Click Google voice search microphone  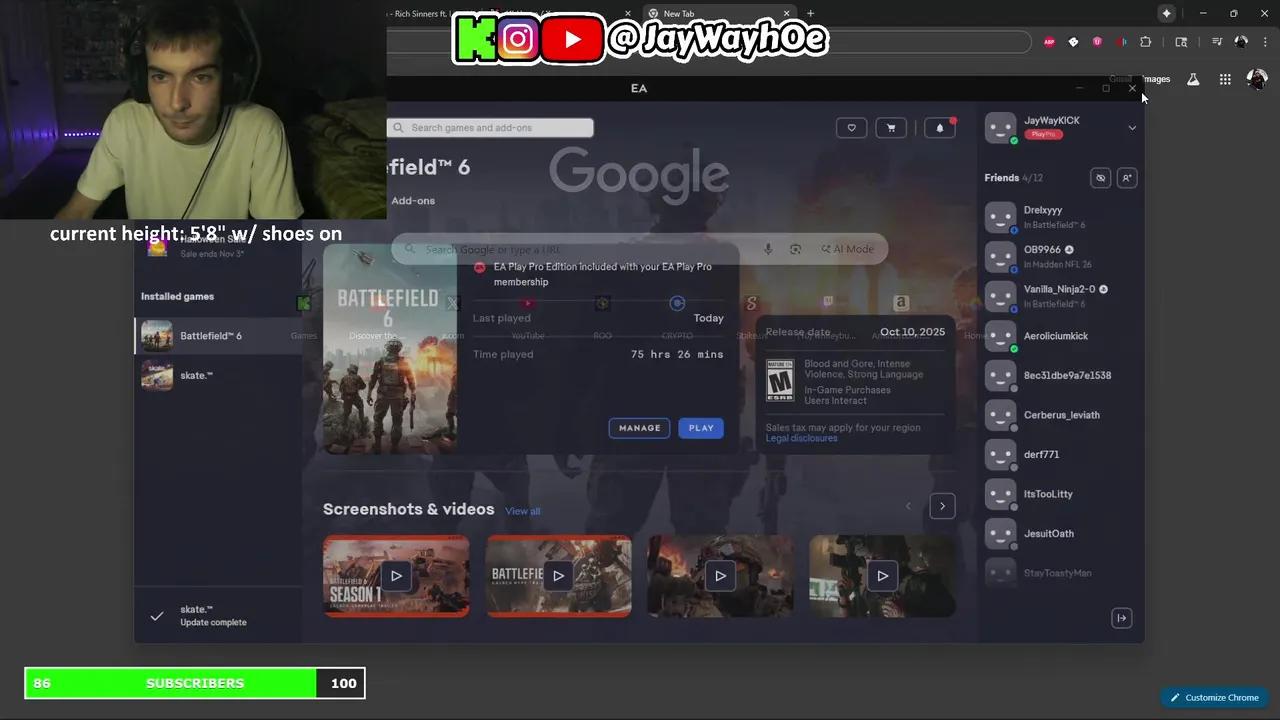pos(768,249)
